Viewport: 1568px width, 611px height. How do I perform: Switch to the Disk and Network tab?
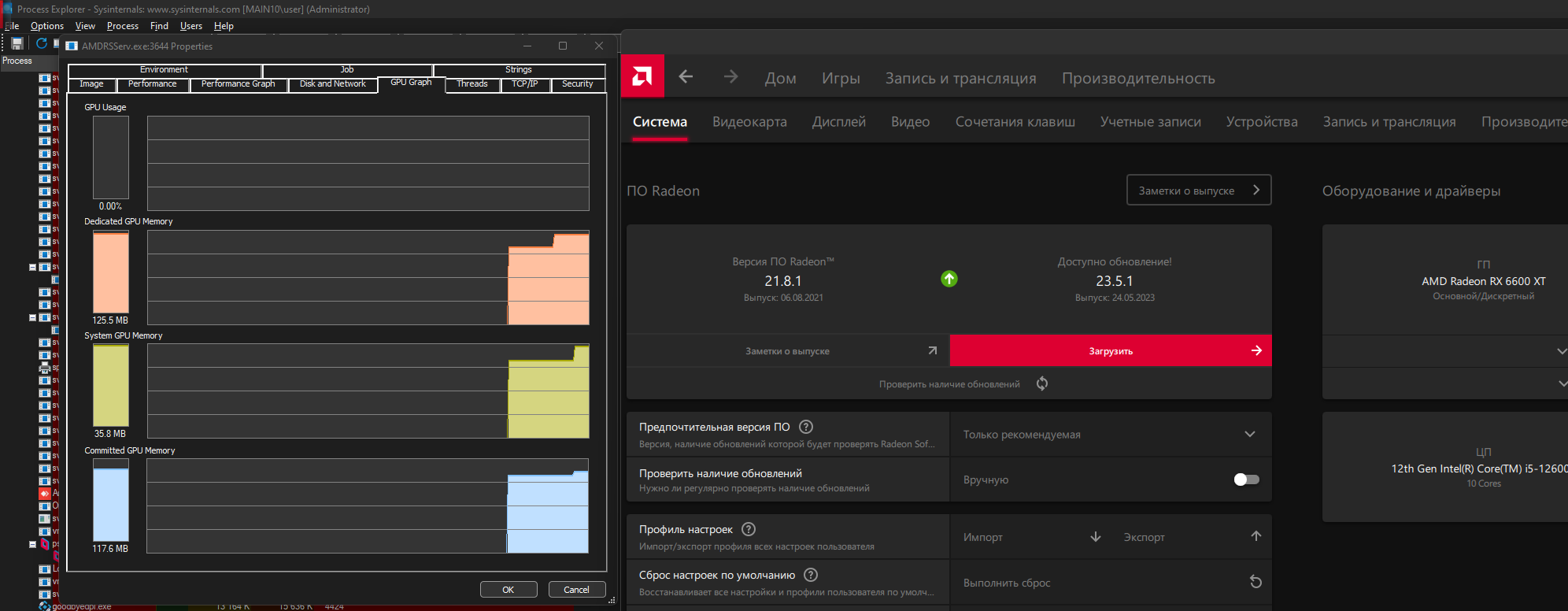point(333,84)
